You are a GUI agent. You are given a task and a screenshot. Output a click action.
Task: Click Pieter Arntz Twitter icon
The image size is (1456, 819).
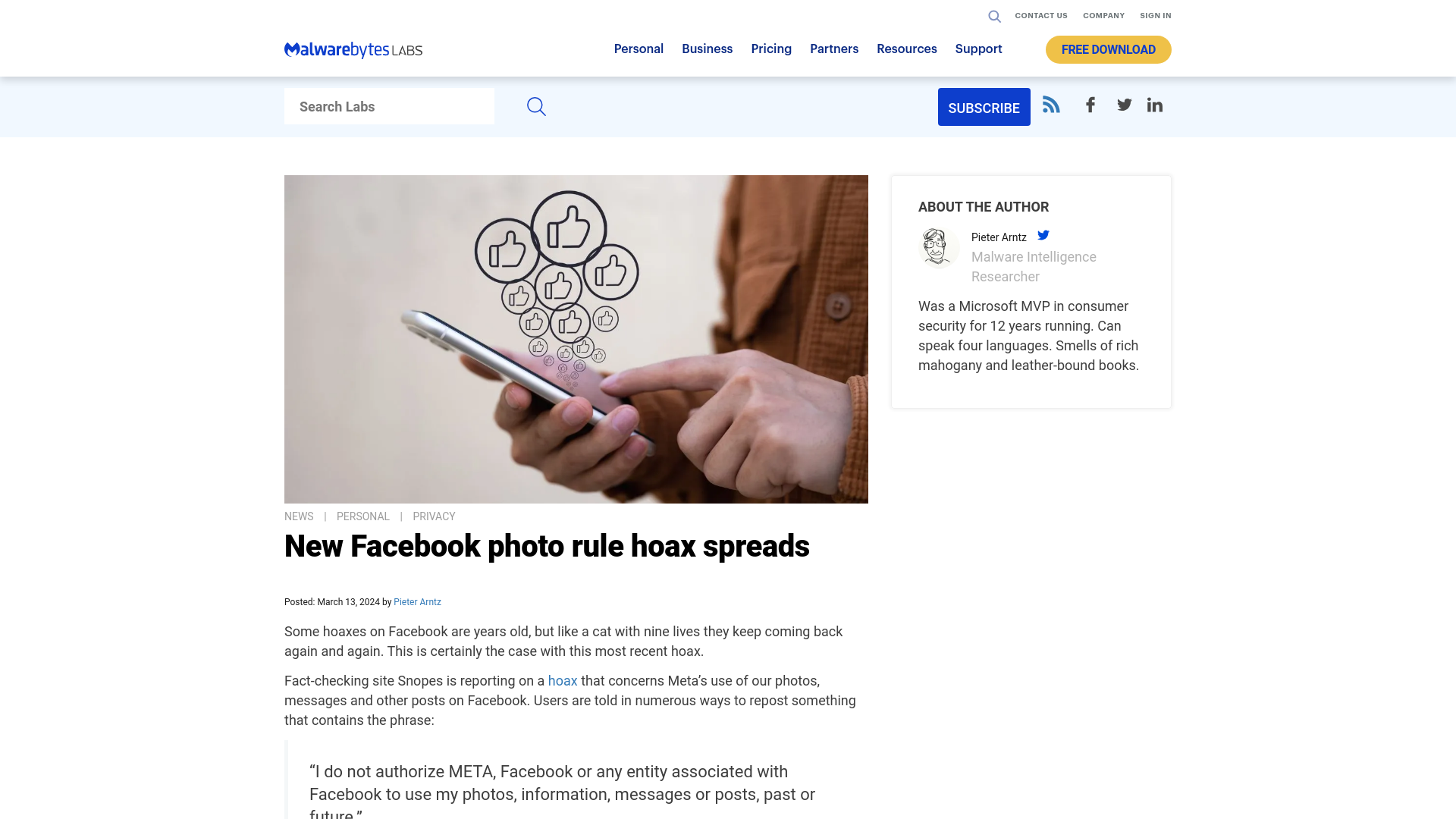click(x=1043, y=235)
